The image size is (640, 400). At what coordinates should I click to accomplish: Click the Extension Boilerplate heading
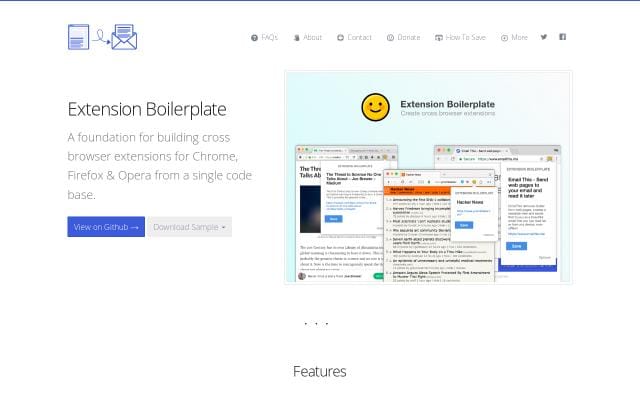147,108
